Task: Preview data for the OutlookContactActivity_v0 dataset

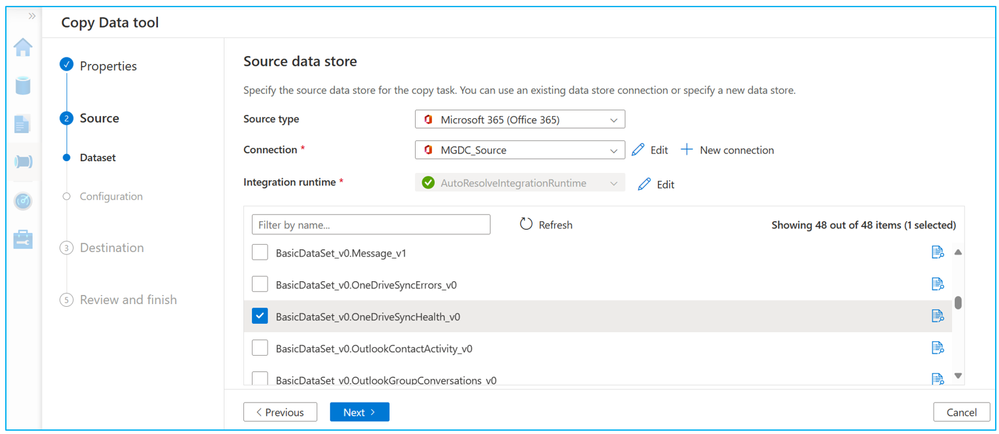Action: [937, 347]
